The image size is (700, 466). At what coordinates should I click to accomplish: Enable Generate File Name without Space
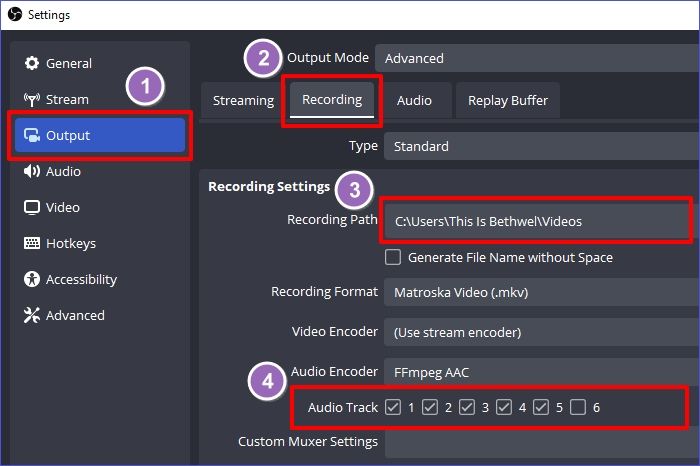pos(394,257)
